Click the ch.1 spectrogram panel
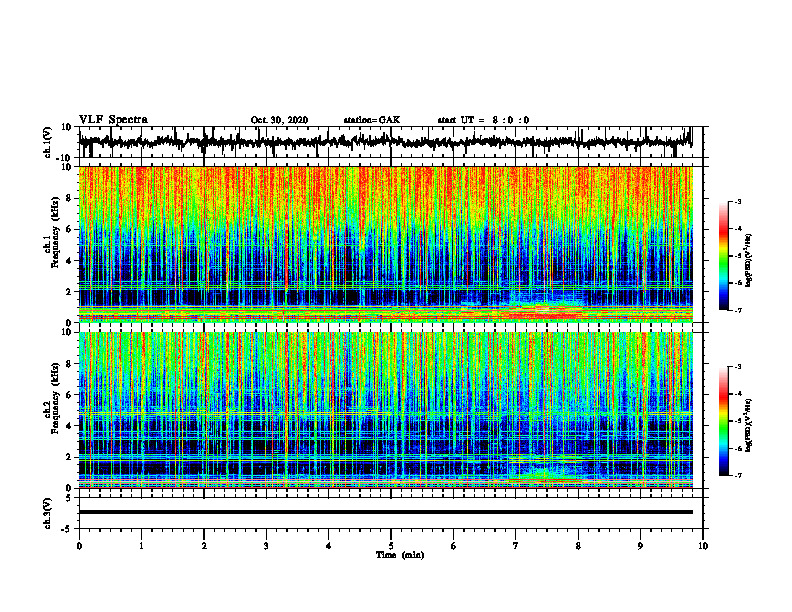792x612 pixels. [386, 244]
